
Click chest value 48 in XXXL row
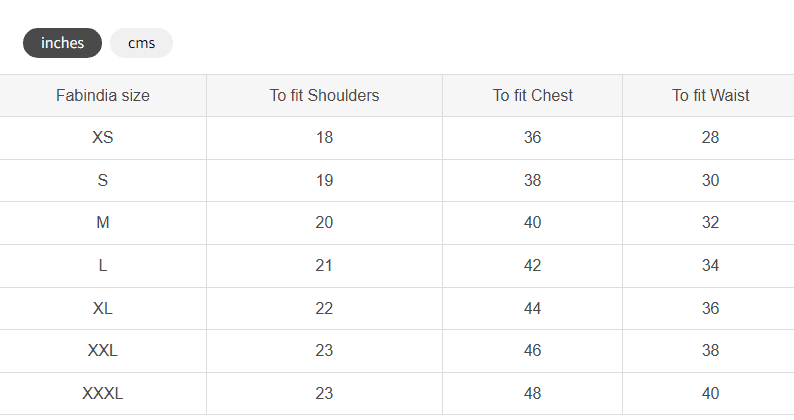[x=533, y=393]
